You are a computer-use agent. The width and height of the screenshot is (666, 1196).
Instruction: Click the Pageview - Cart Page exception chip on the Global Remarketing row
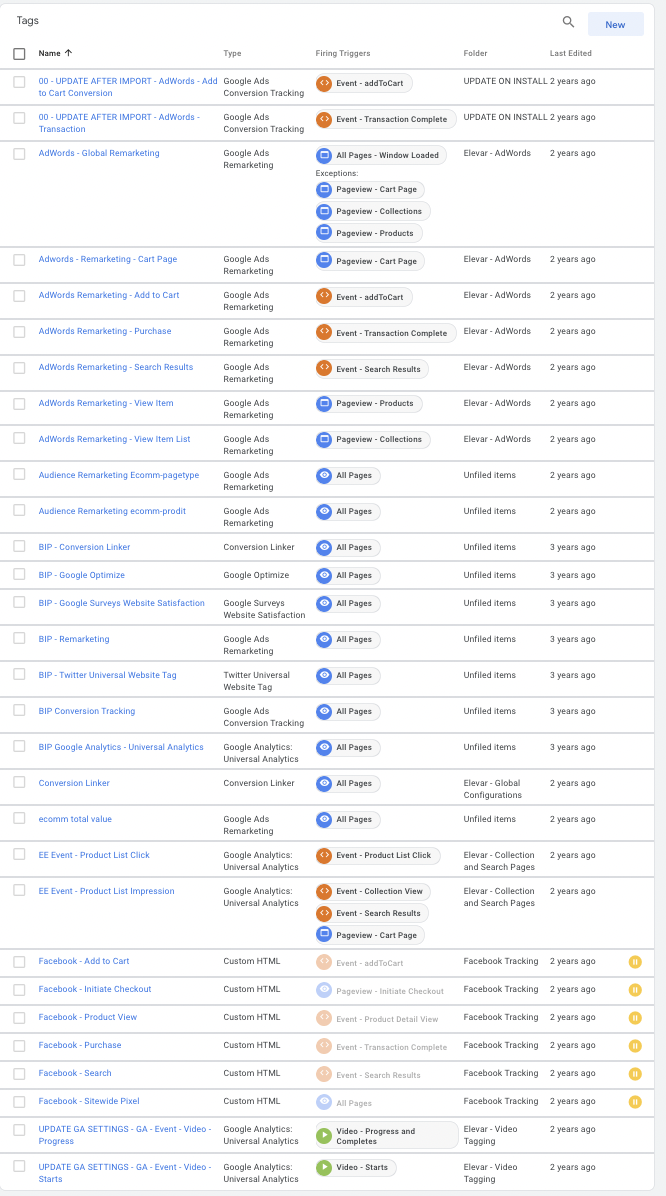coord(370,190)
